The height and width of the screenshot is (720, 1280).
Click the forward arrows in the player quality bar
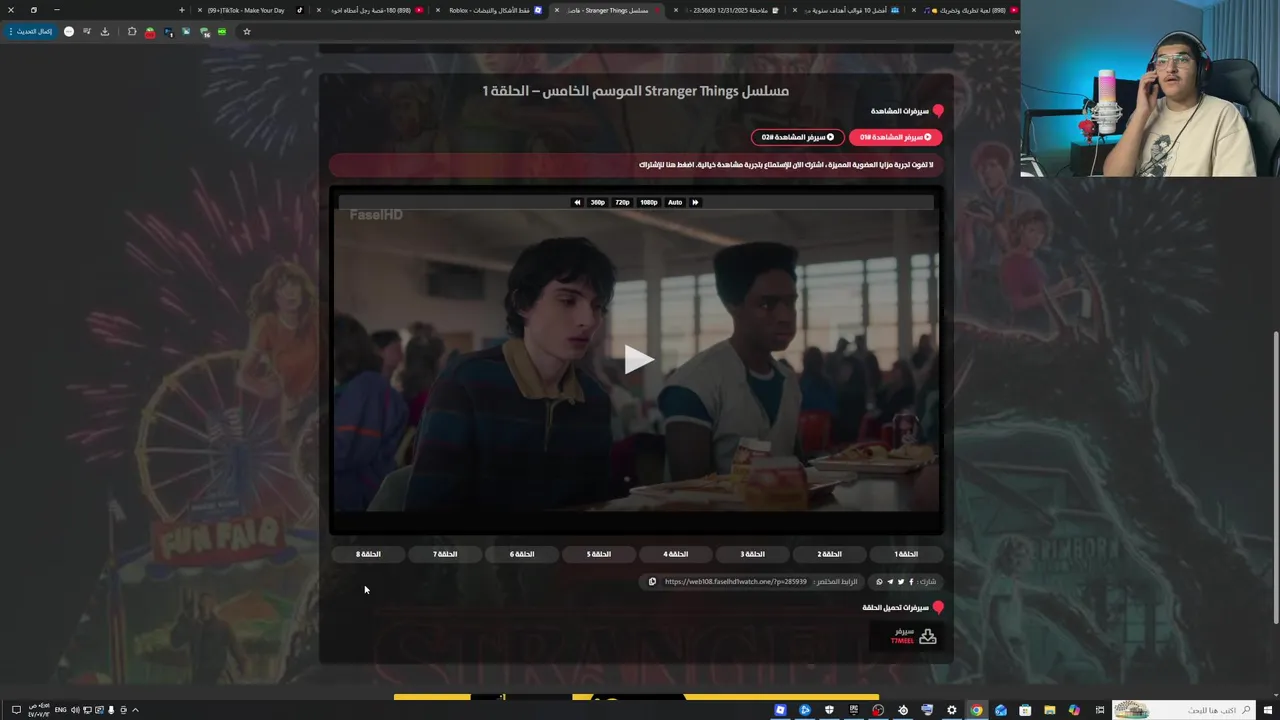click(695, 202)
